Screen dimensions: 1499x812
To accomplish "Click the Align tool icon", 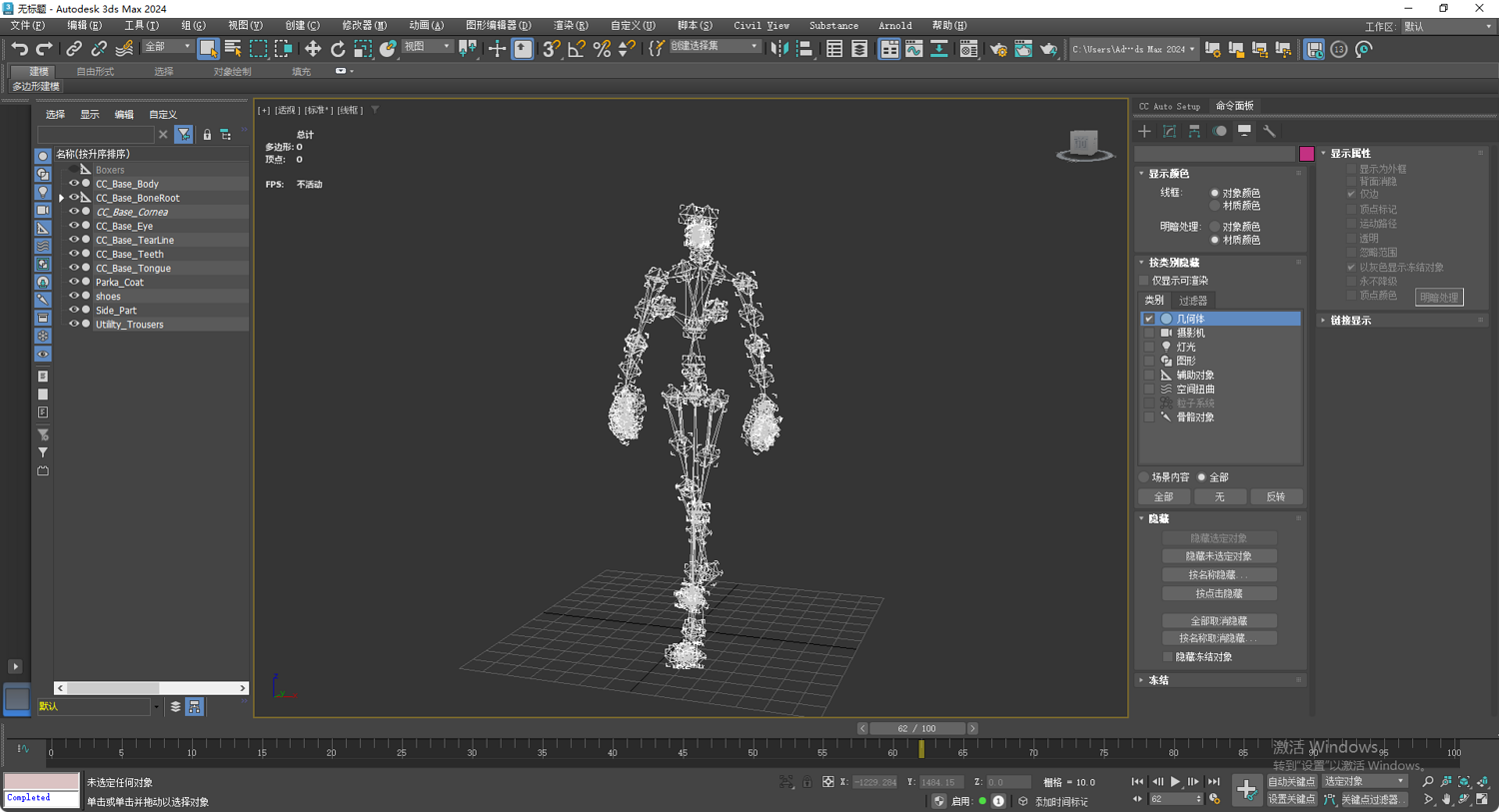I will [804, 48].
